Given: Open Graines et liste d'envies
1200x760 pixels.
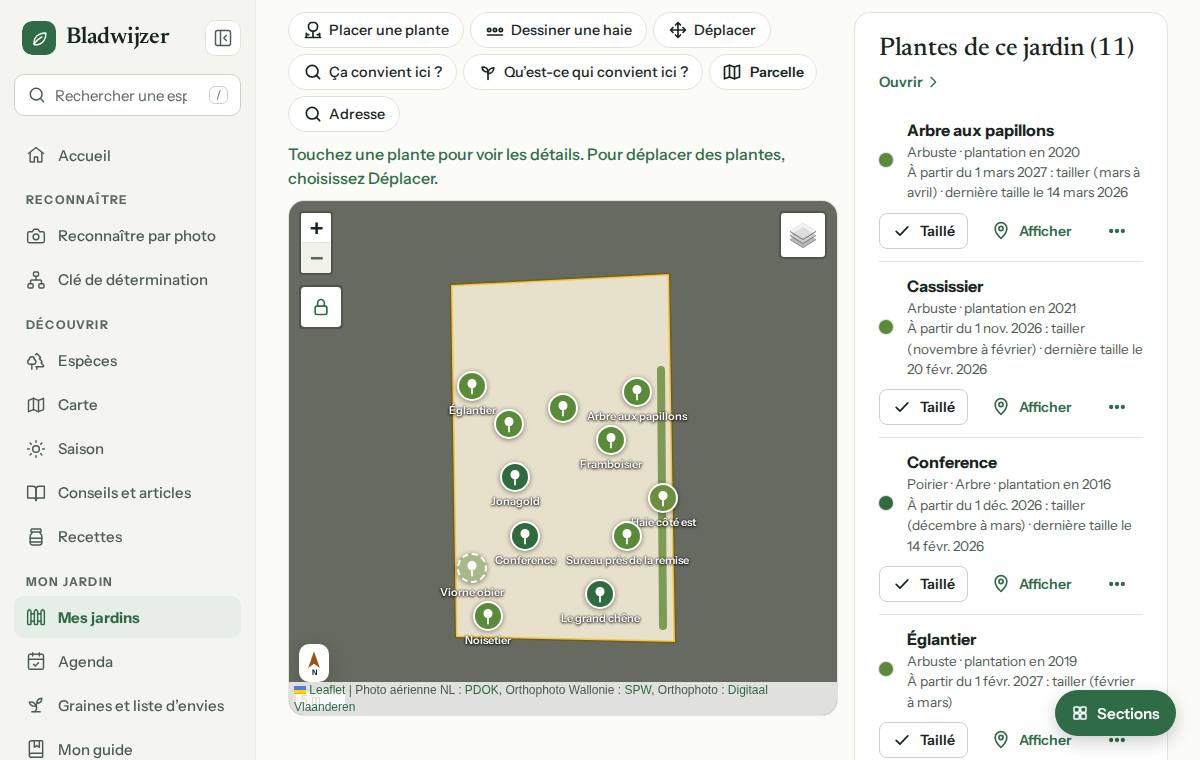Looking at the screenshot, I should pos(127,706).
